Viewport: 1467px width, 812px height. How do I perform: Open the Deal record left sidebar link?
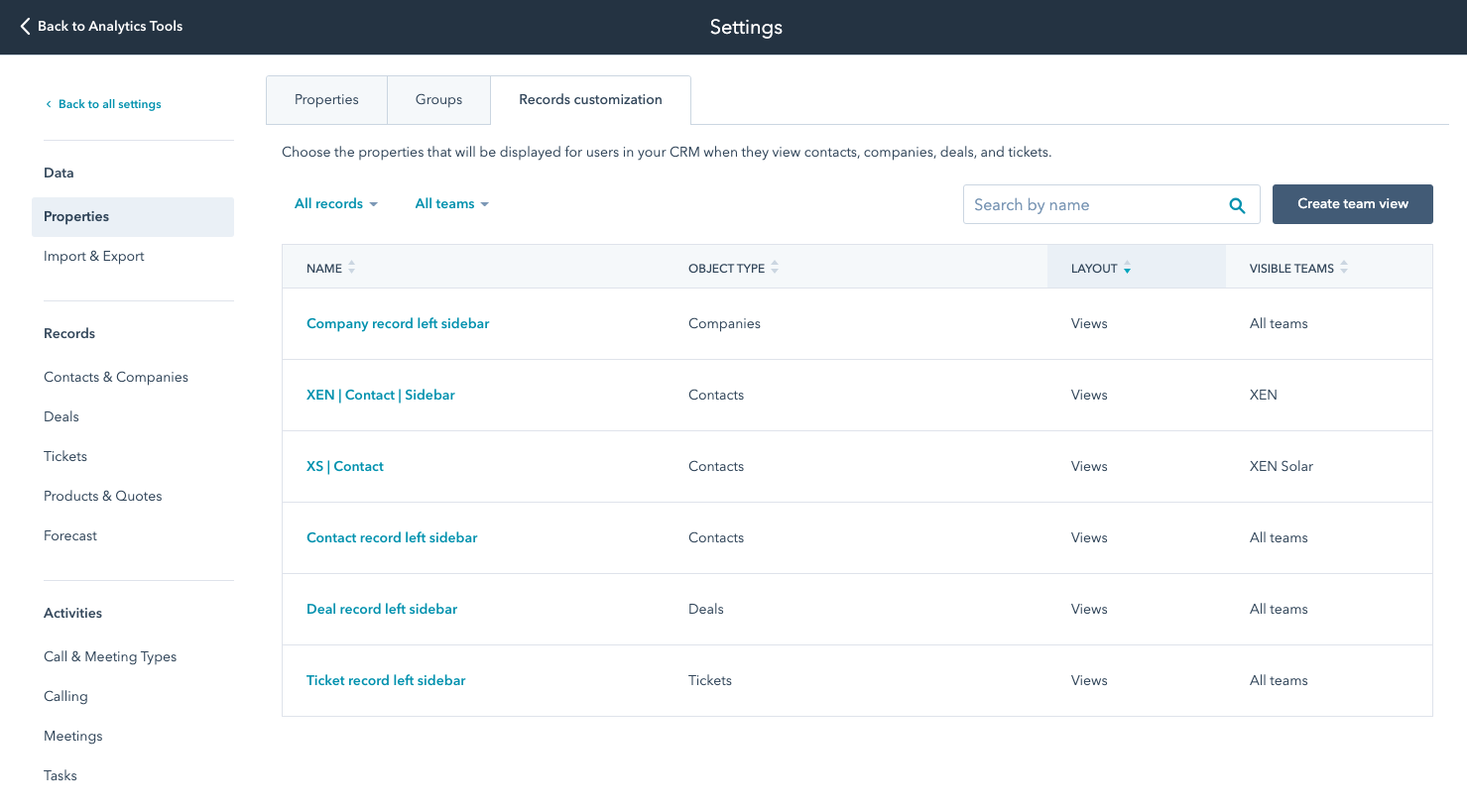[x=382, y=610]
